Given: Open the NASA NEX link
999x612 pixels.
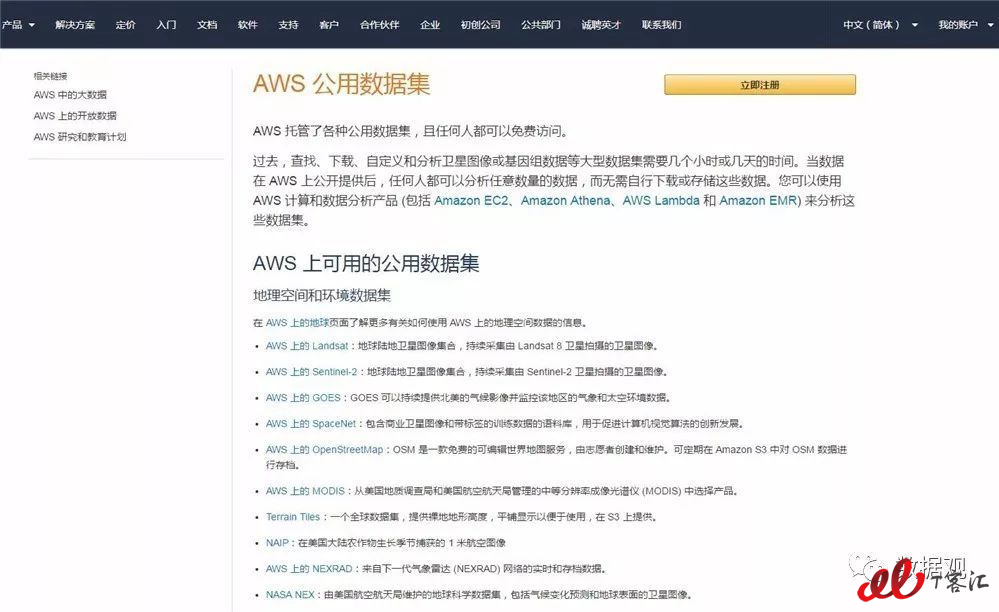Looking at the screenshot, I should (291, 595).
